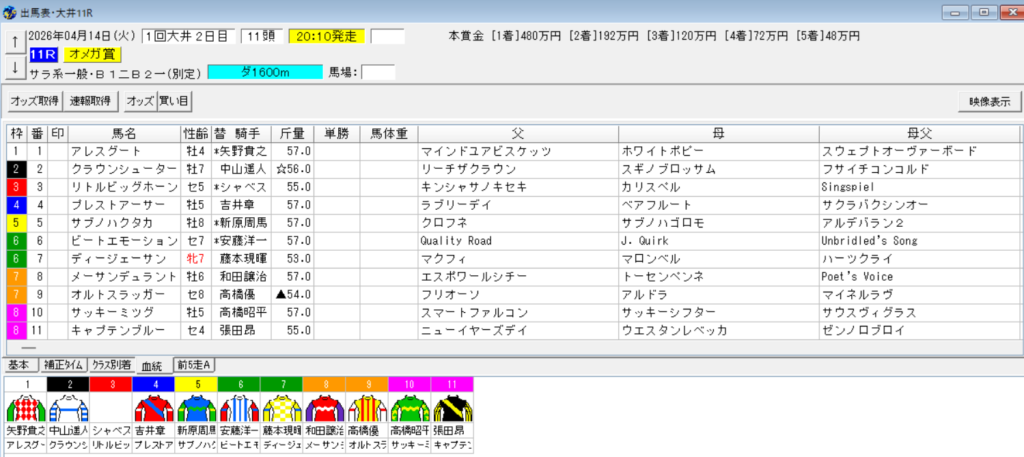Select jockey silk icon for 高橋優
Image resolution: width=1024 pixels, height=457 pixels.
(366, 408)
